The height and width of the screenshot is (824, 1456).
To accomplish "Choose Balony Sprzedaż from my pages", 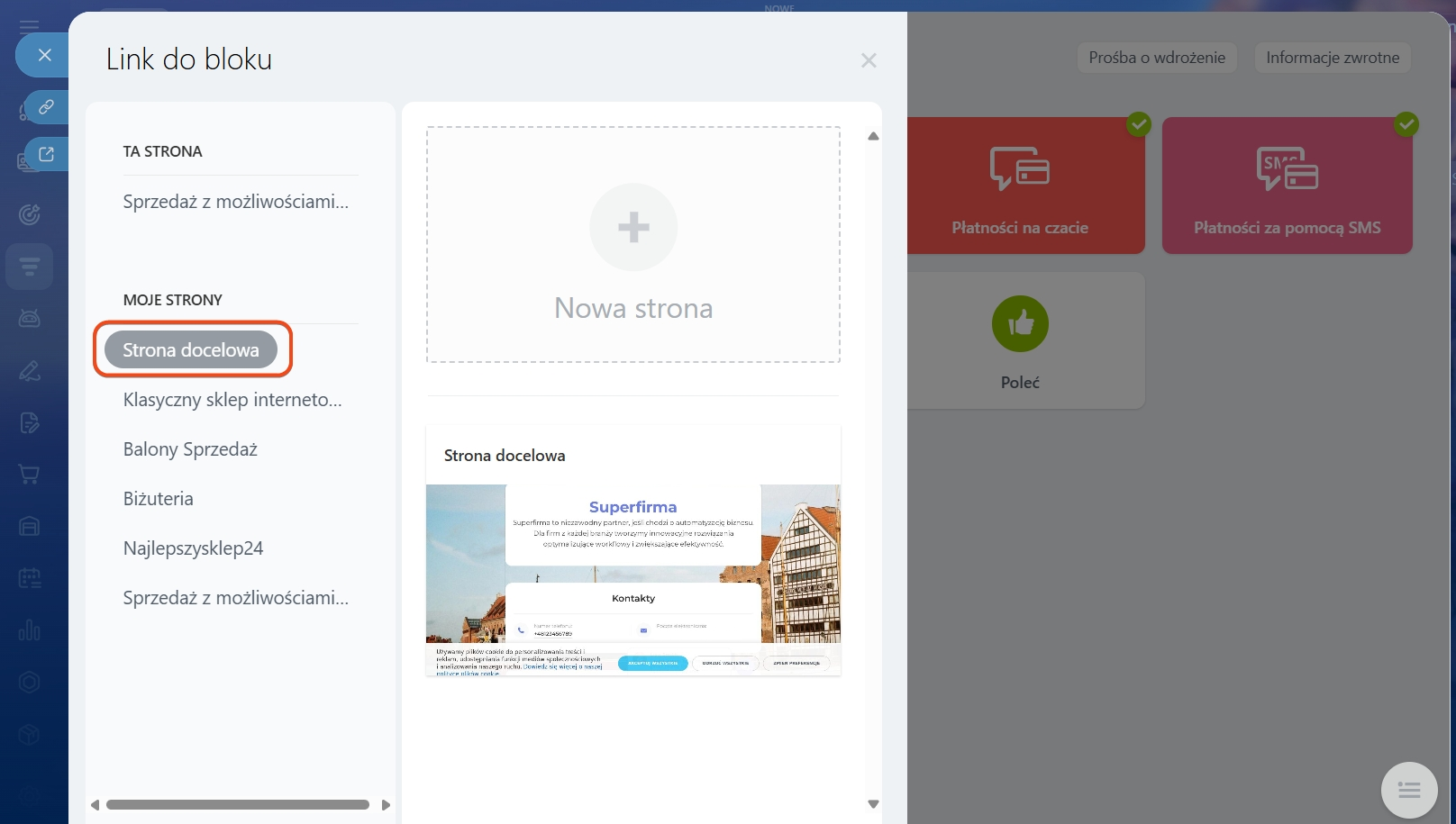I will point(190,449).
